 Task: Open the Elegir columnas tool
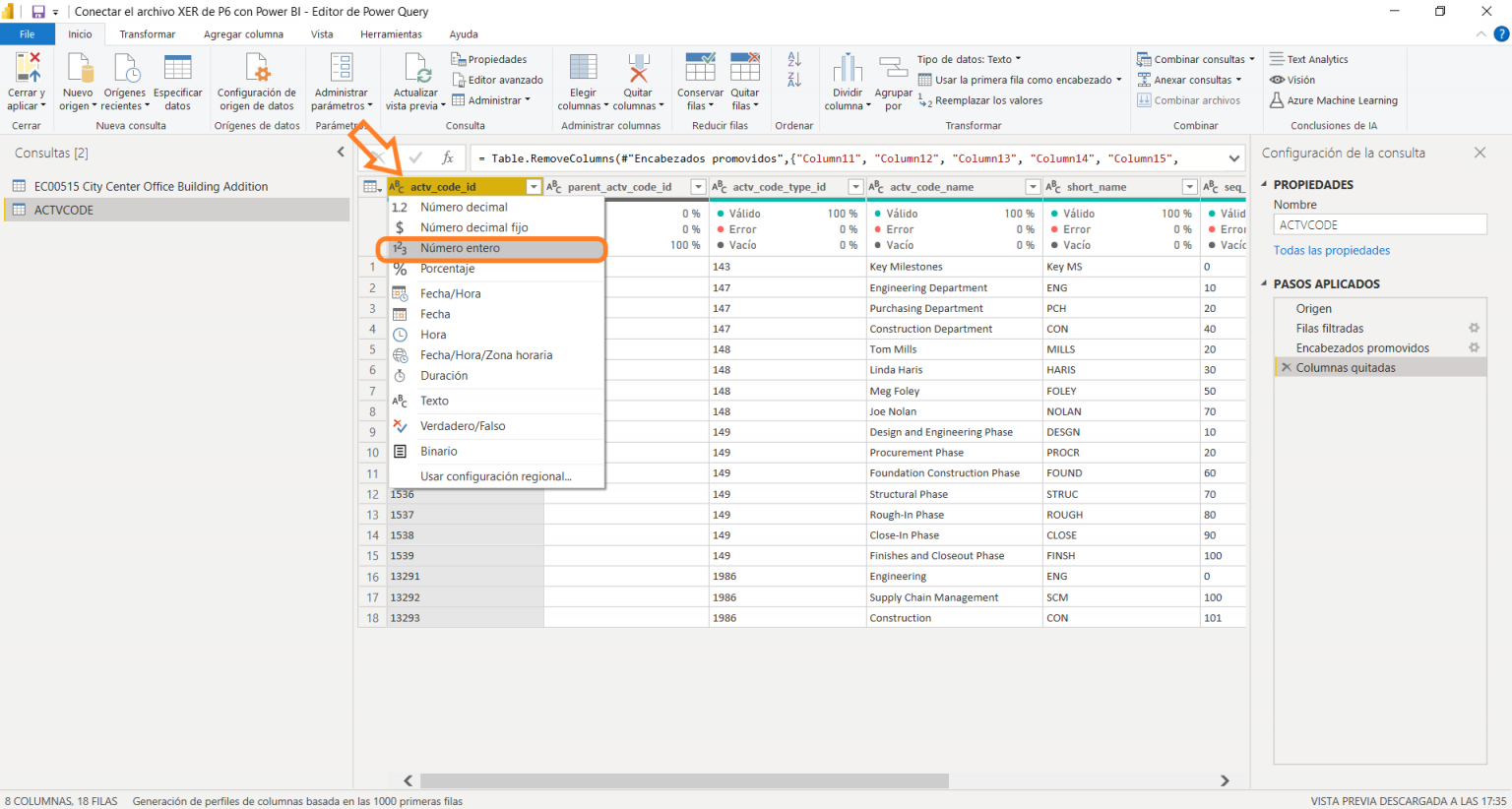click(x=582, y=80)
